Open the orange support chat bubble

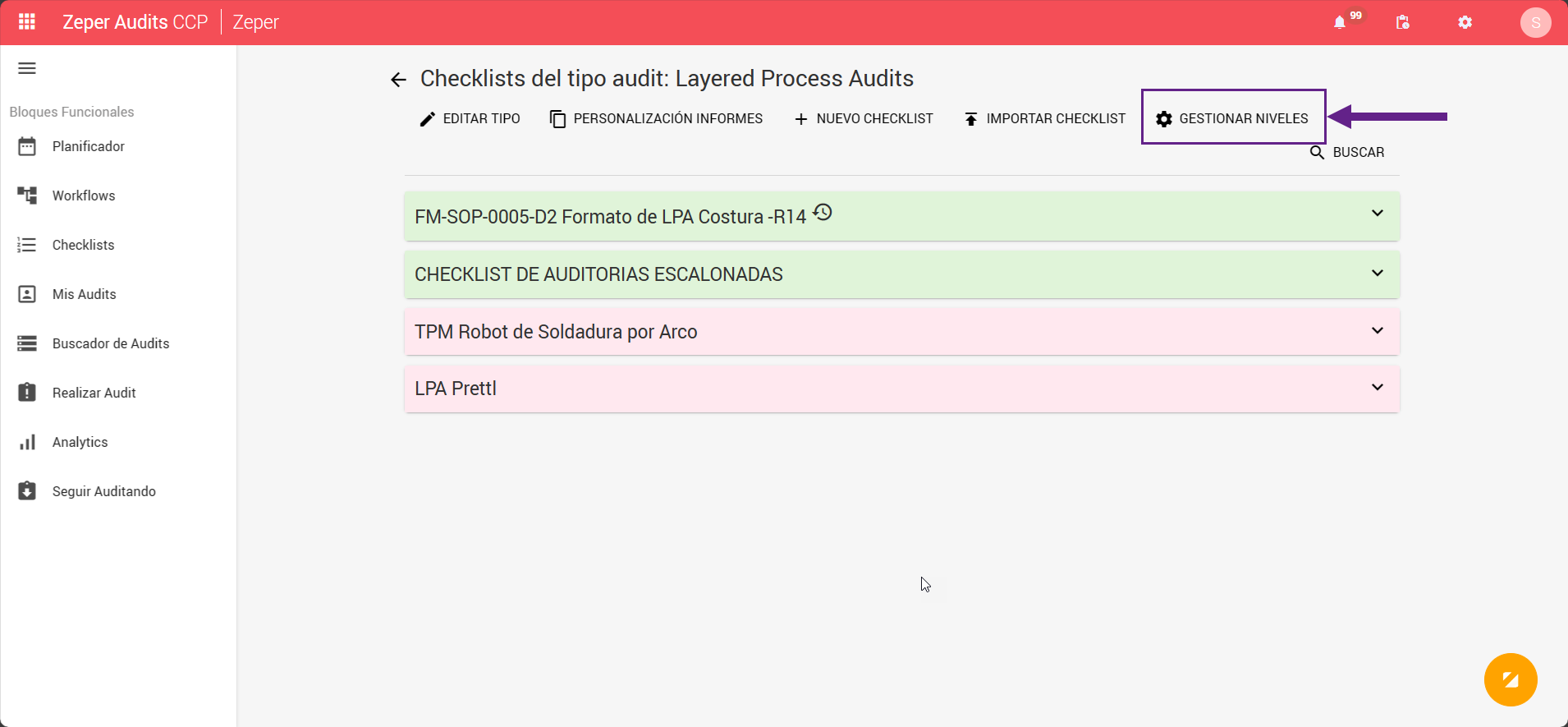point(1511,679)
